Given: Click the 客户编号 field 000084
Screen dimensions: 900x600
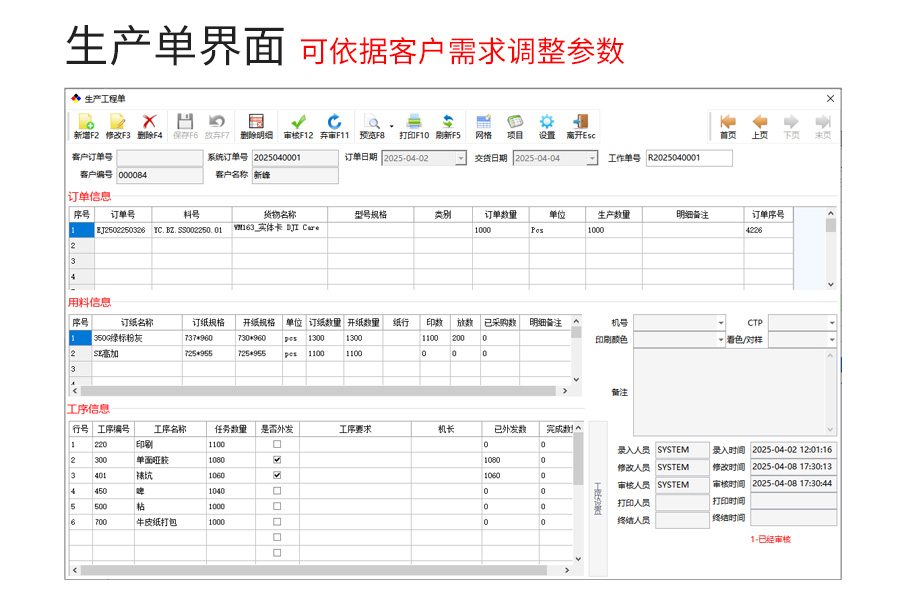Looking at the screenshot, I should tap(160, 175).
